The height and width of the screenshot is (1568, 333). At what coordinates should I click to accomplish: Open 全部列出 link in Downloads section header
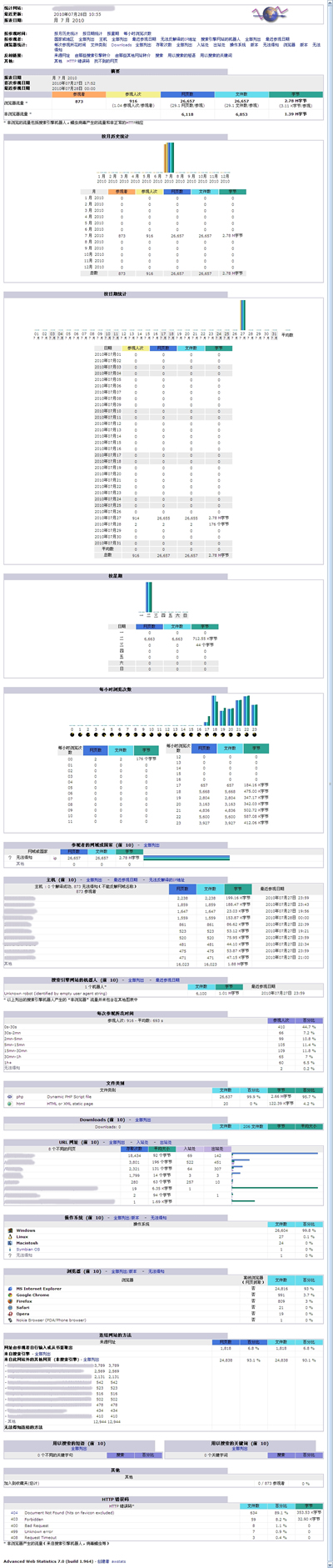(x=142, y=1120)
